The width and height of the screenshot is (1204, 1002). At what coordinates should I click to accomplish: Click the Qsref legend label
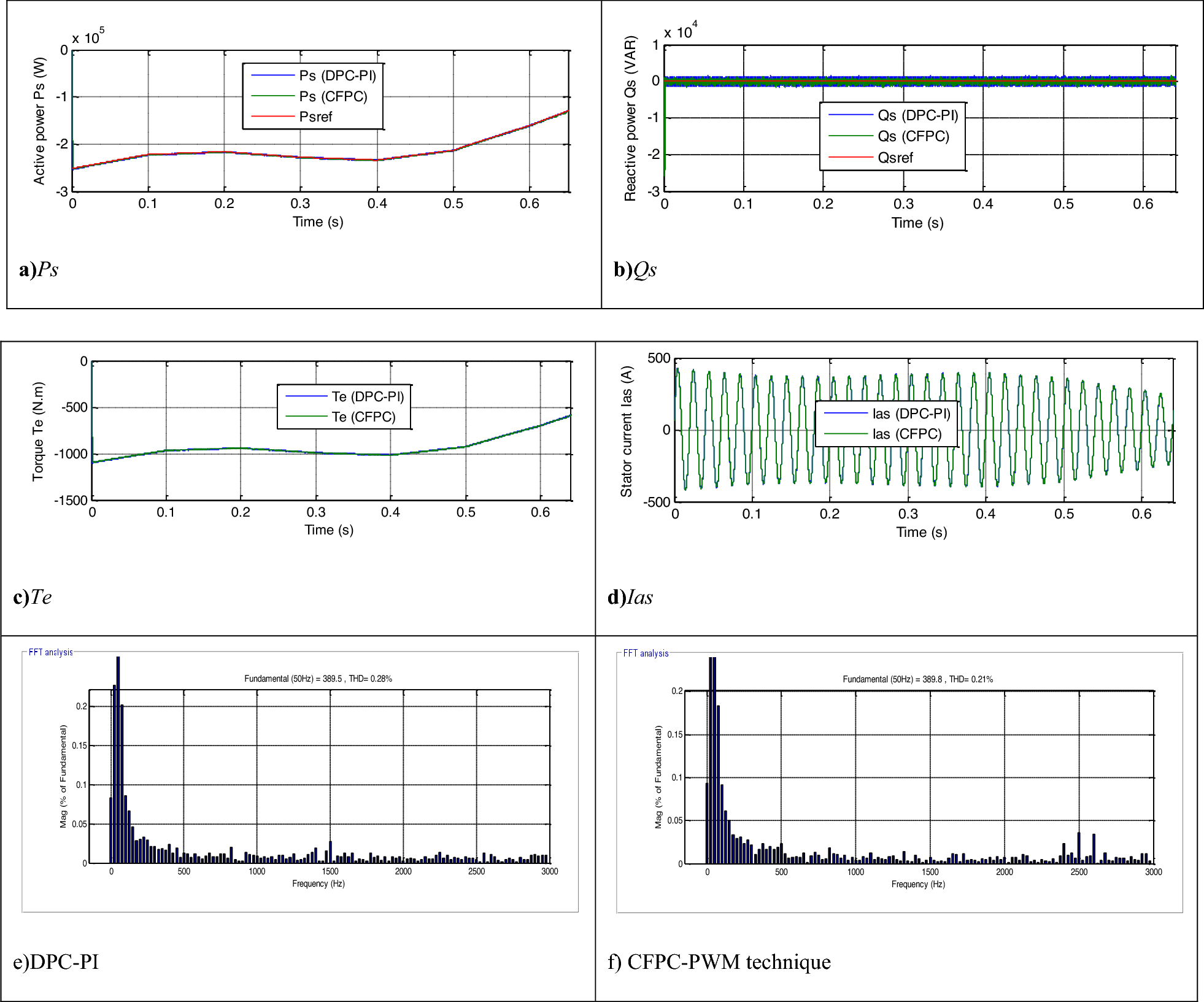click(x=895, y=158)
